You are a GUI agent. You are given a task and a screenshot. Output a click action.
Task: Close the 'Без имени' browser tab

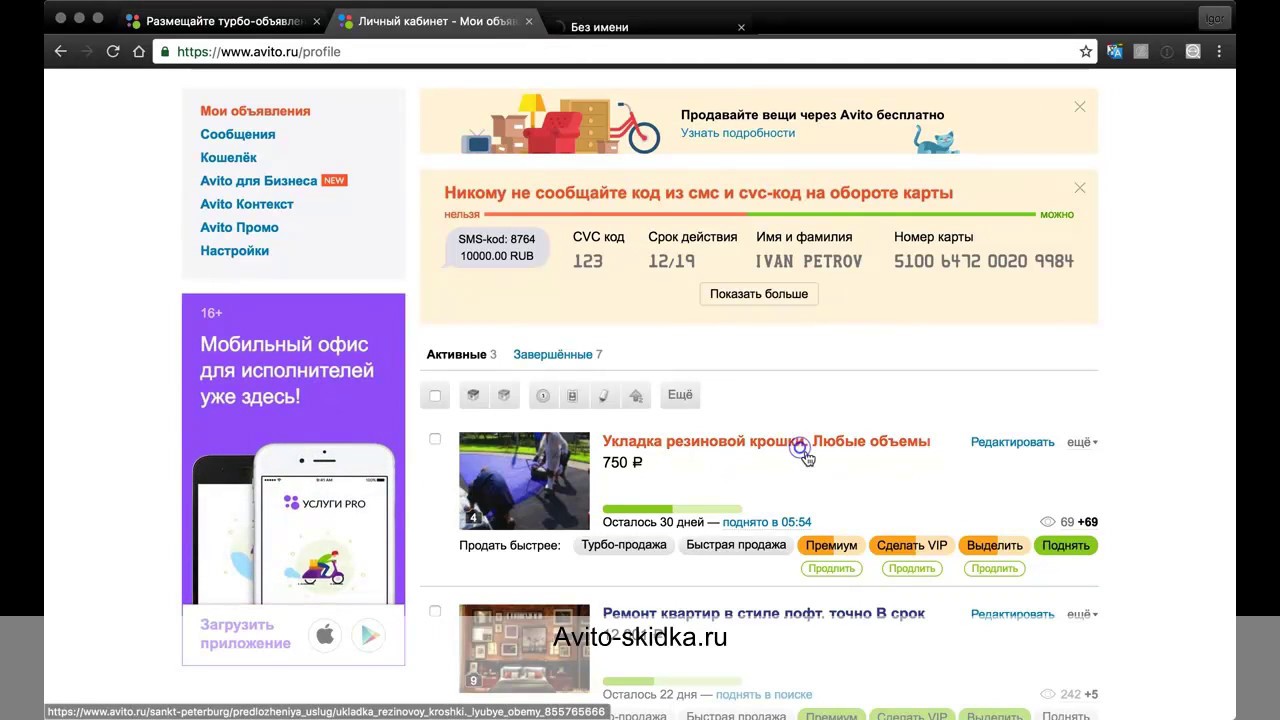pos(741,27)
